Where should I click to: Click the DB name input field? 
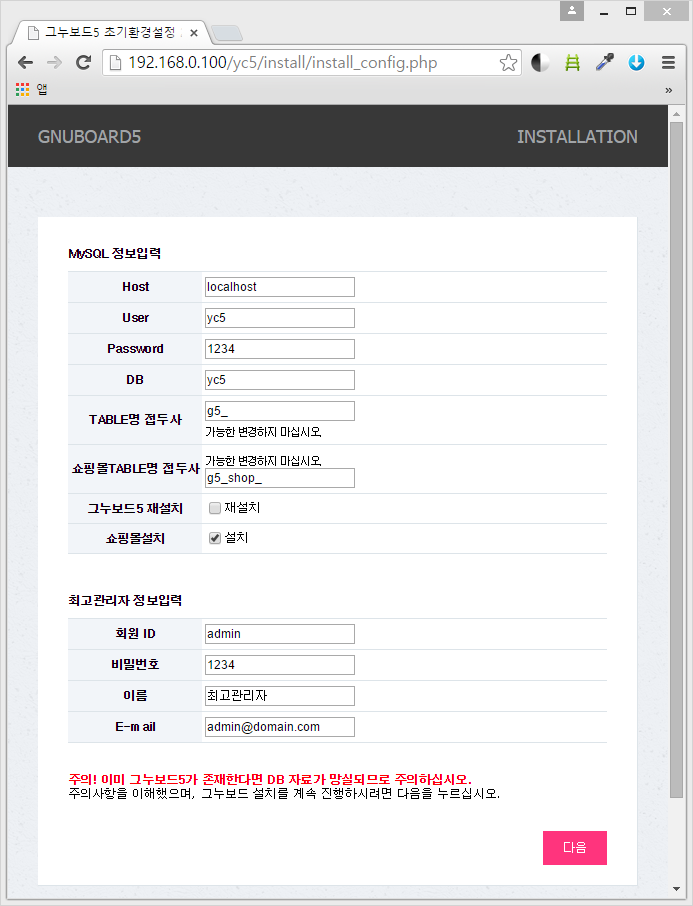[280, 380]
